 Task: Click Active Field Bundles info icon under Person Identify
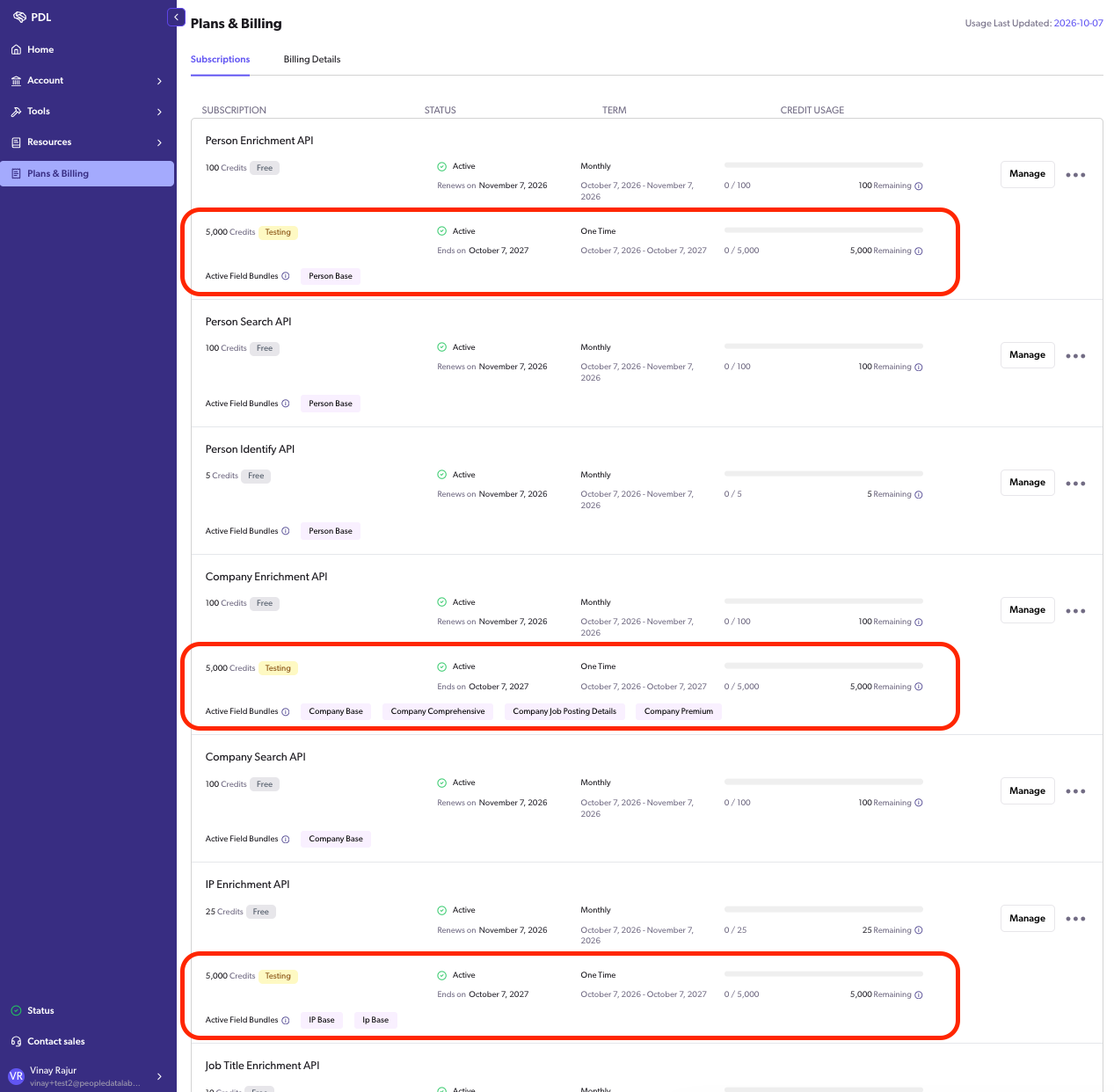point(286,531)
